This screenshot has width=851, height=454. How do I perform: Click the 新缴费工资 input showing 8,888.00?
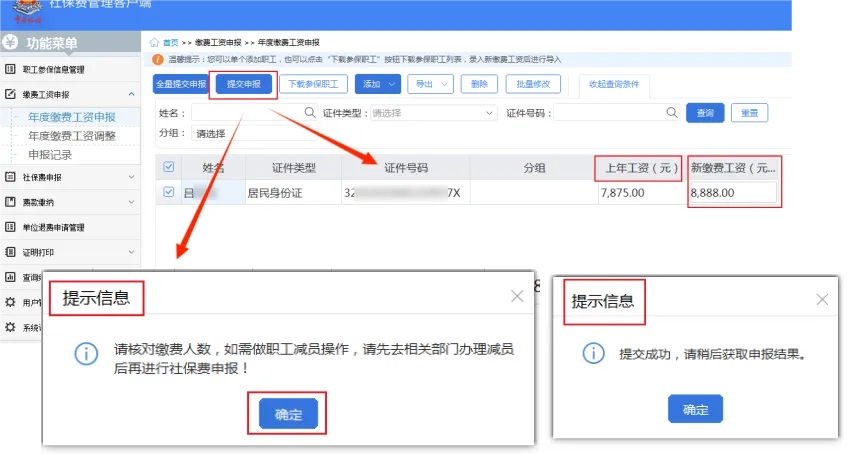[732, 192]
